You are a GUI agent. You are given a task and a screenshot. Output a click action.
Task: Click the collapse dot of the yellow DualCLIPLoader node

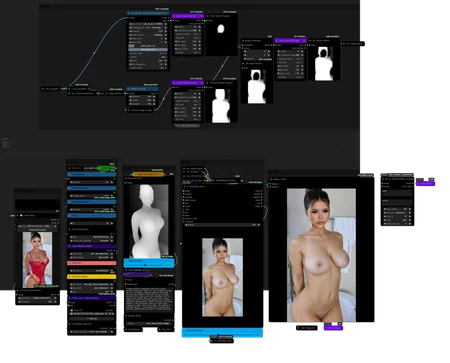click(69, 277)
